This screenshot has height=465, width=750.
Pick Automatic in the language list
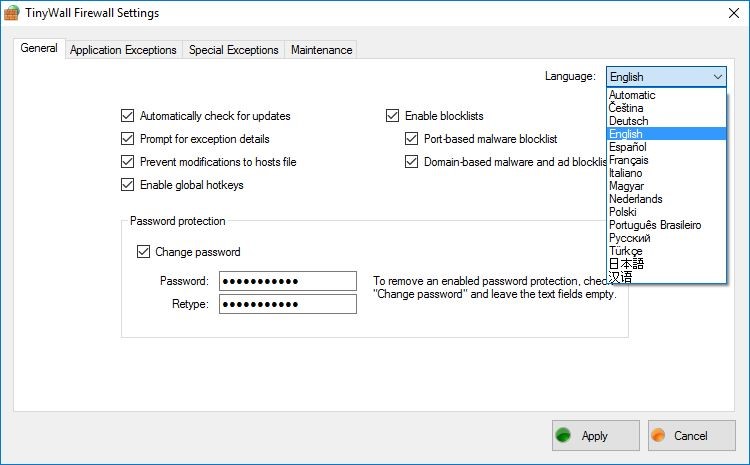click(x=632, y=95)
